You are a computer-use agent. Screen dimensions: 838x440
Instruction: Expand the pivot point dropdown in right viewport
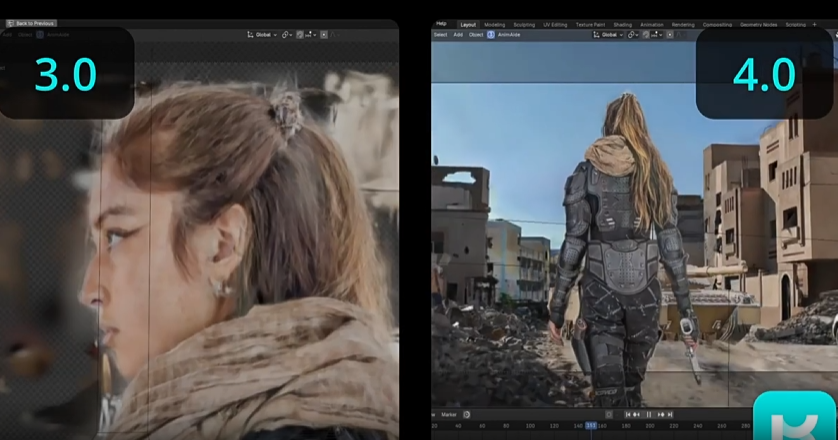[x=636, y=35]
